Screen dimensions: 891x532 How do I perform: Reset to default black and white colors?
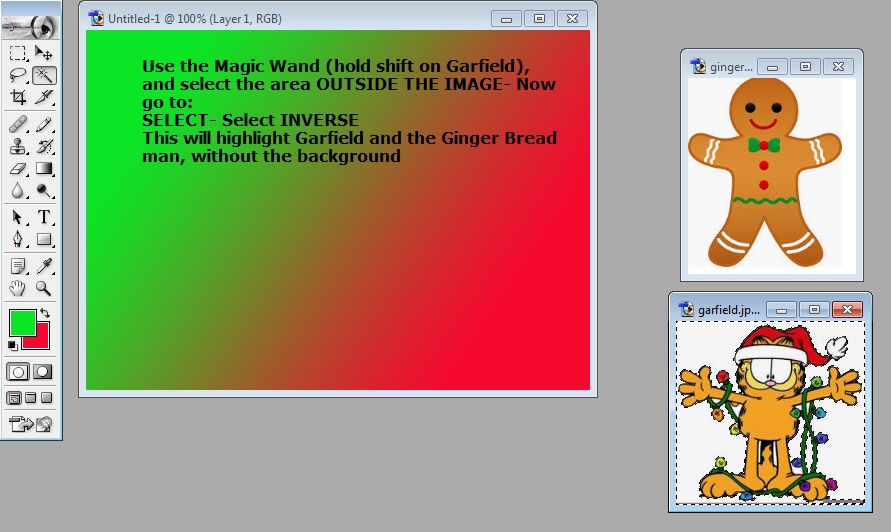tap(13, 346)
